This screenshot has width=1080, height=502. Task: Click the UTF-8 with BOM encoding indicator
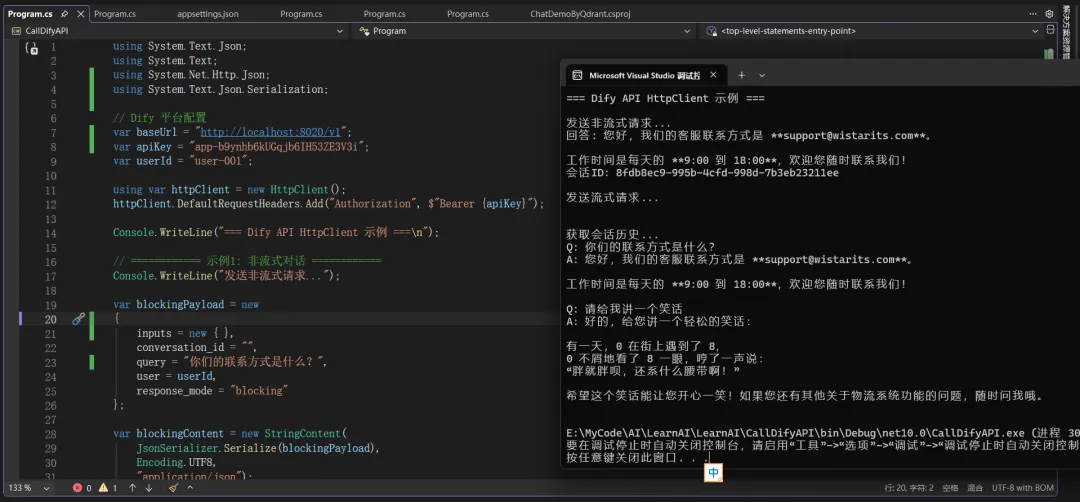(1023, 488)
